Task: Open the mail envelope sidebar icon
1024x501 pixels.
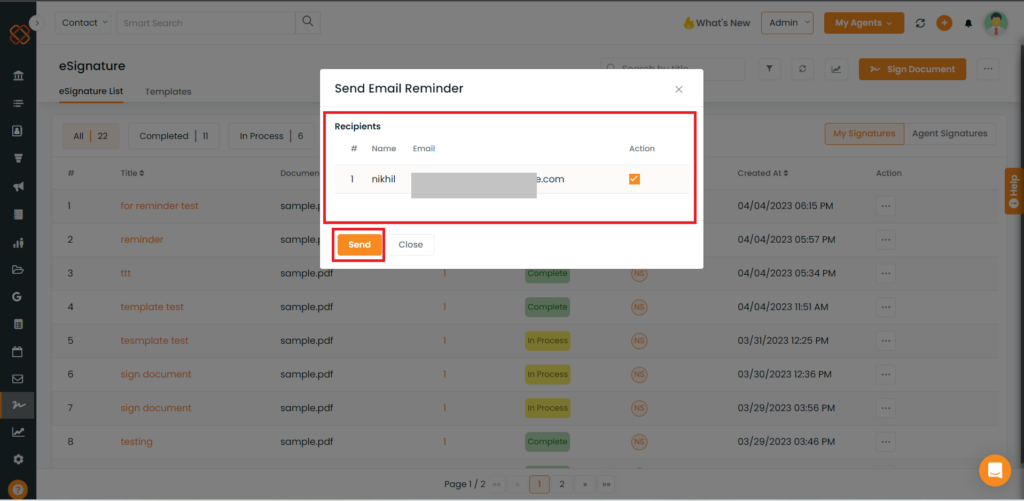Action: pos(18,379)
